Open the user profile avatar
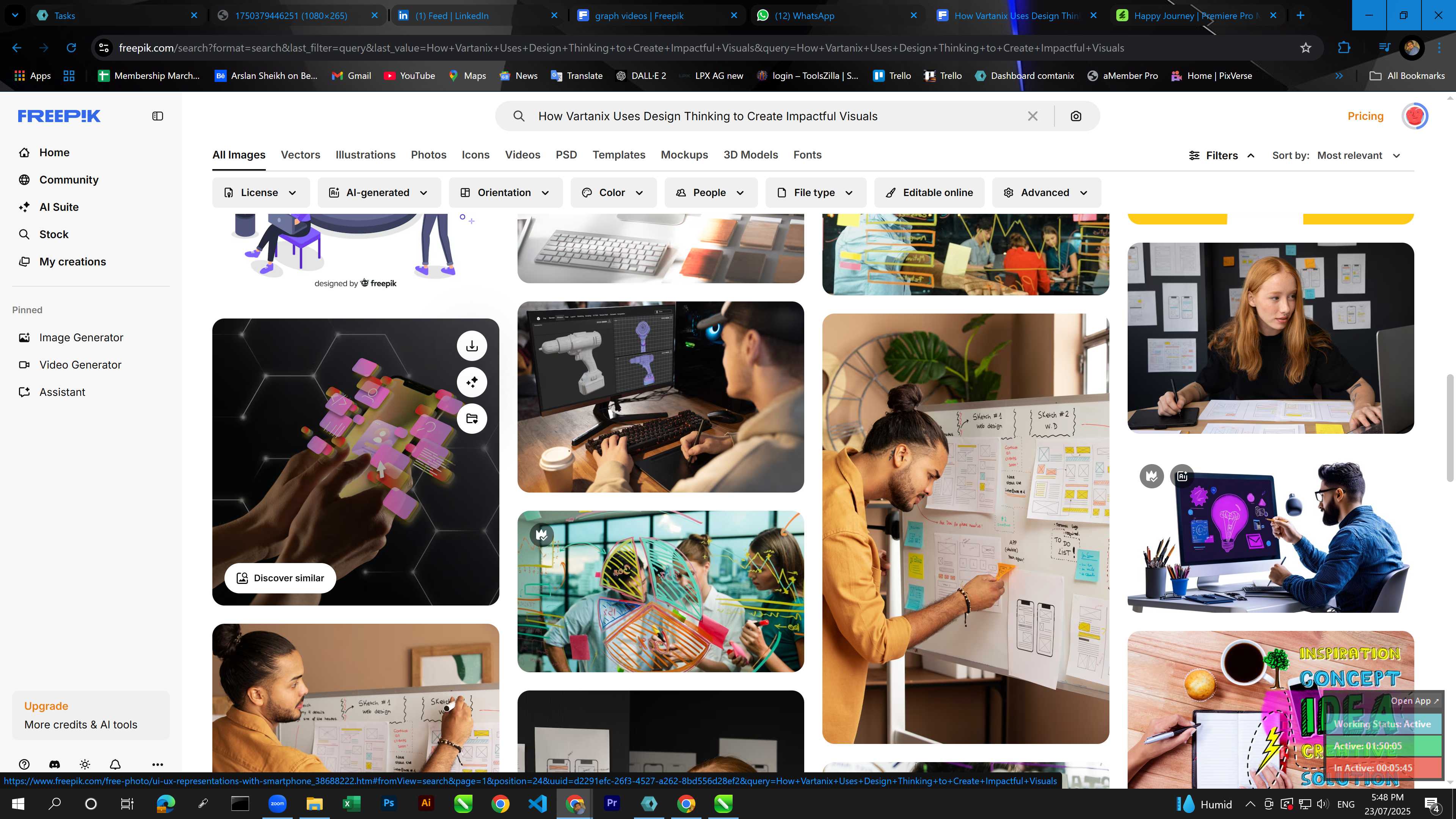 1414,116
